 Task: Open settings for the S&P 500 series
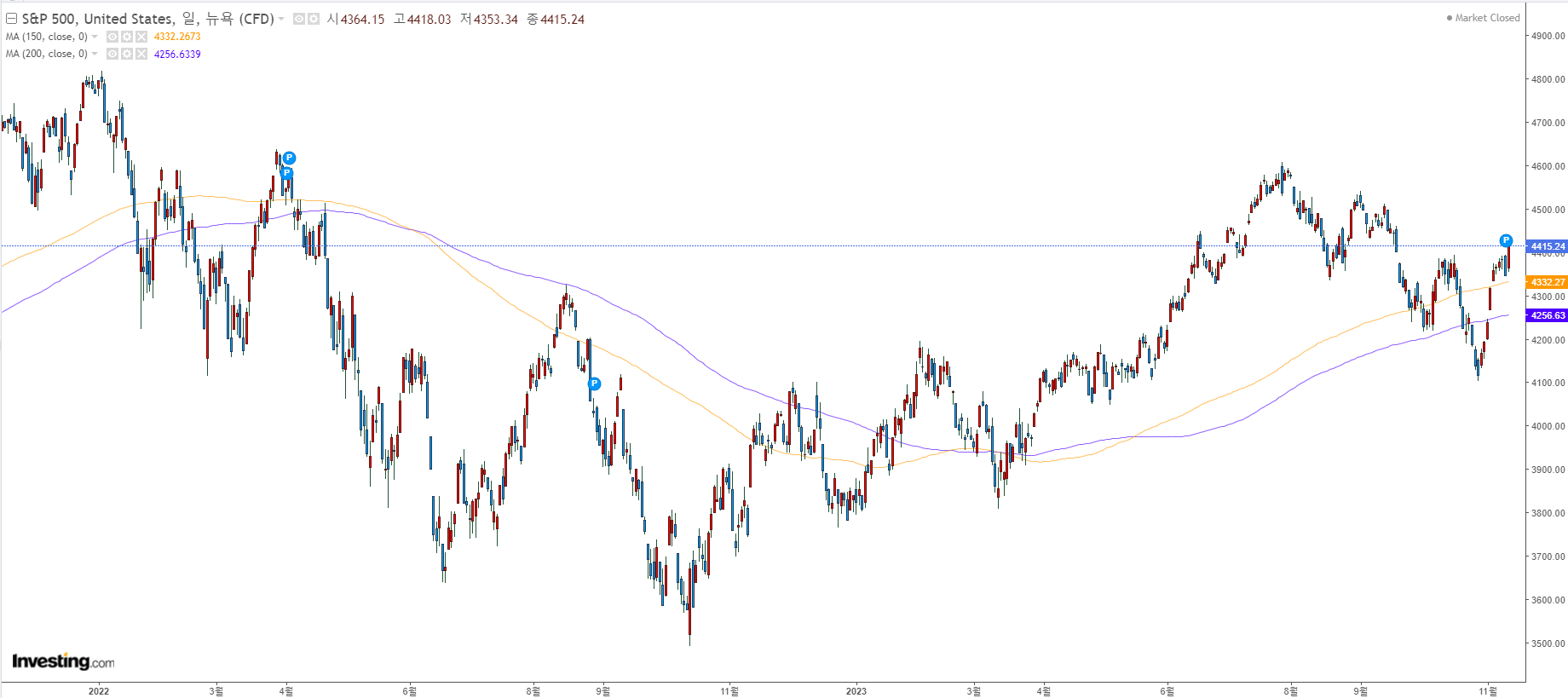pyautogui.click(x=313, y=19)
